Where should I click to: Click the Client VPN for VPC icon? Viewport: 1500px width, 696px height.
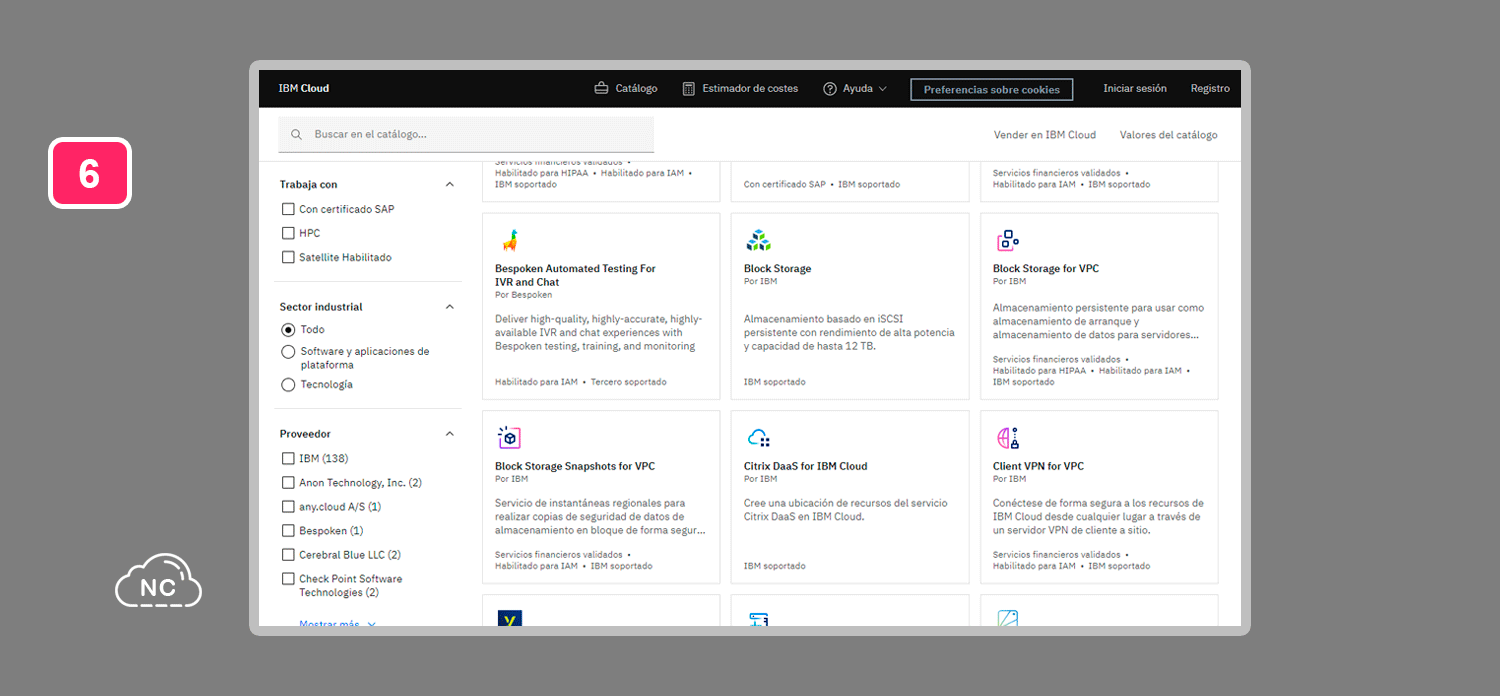click(1008, 438)
